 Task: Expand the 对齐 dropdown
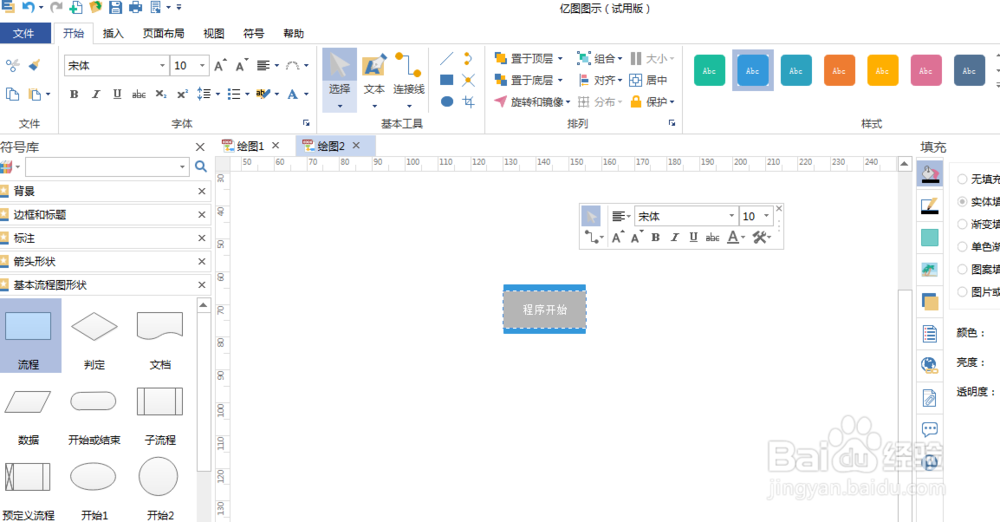tap(619, 80)
